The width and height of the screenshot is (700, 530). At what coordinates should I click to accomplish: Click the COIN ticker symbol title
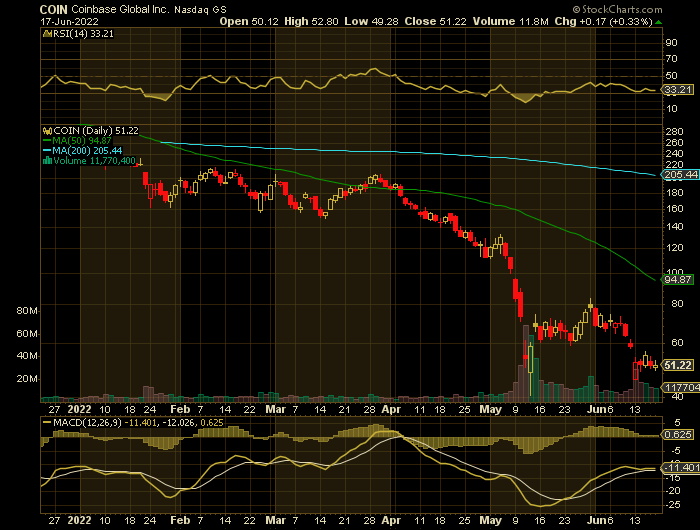point(53,6)
